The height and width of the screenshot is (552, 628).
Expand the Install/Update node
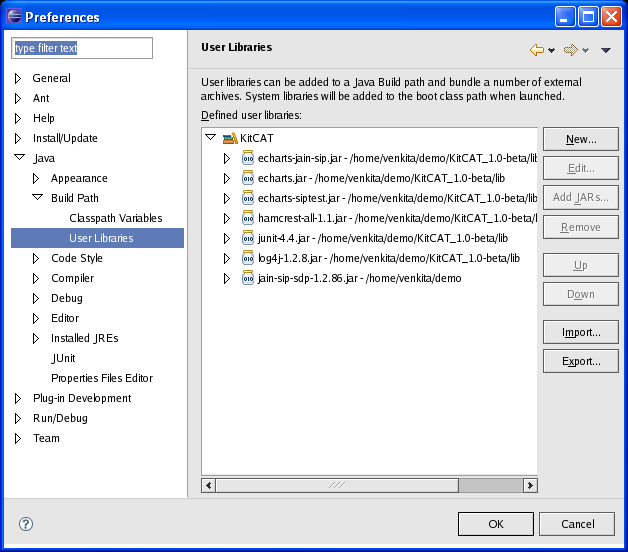click(18, 138)
